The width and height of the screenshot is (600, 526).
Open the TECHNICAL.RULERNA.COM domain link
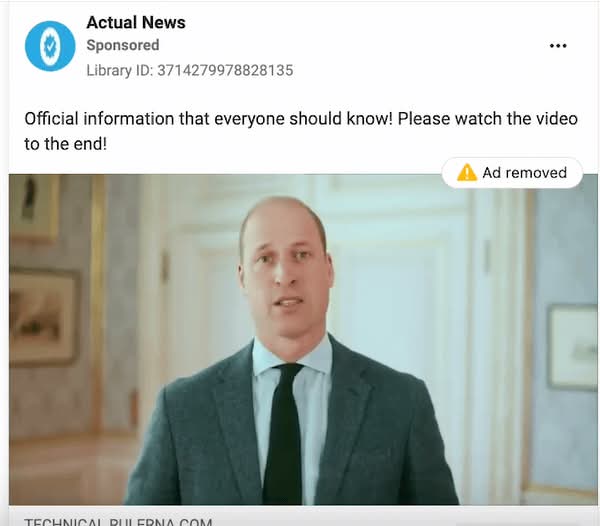[118, 522]
